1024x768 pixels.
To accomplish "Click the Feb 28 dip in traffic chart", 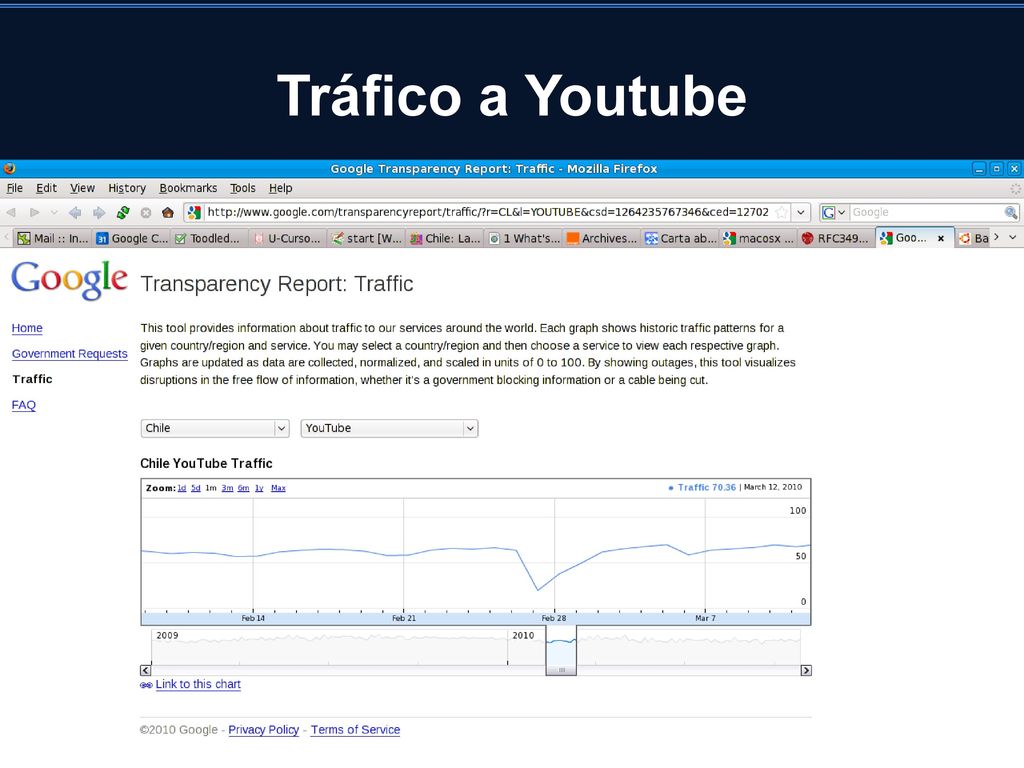I will pyautogui.click(x=538, y=590).
